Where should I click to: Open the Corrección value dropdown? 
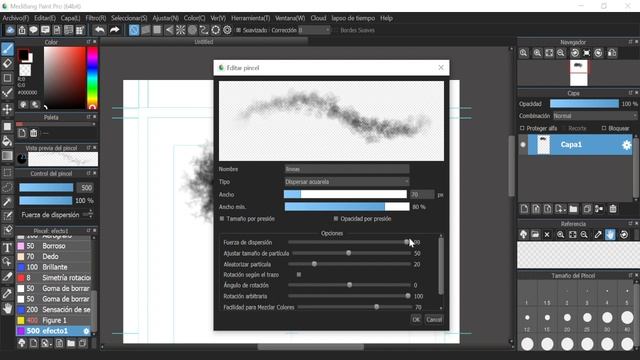click(x=314, y=30)
